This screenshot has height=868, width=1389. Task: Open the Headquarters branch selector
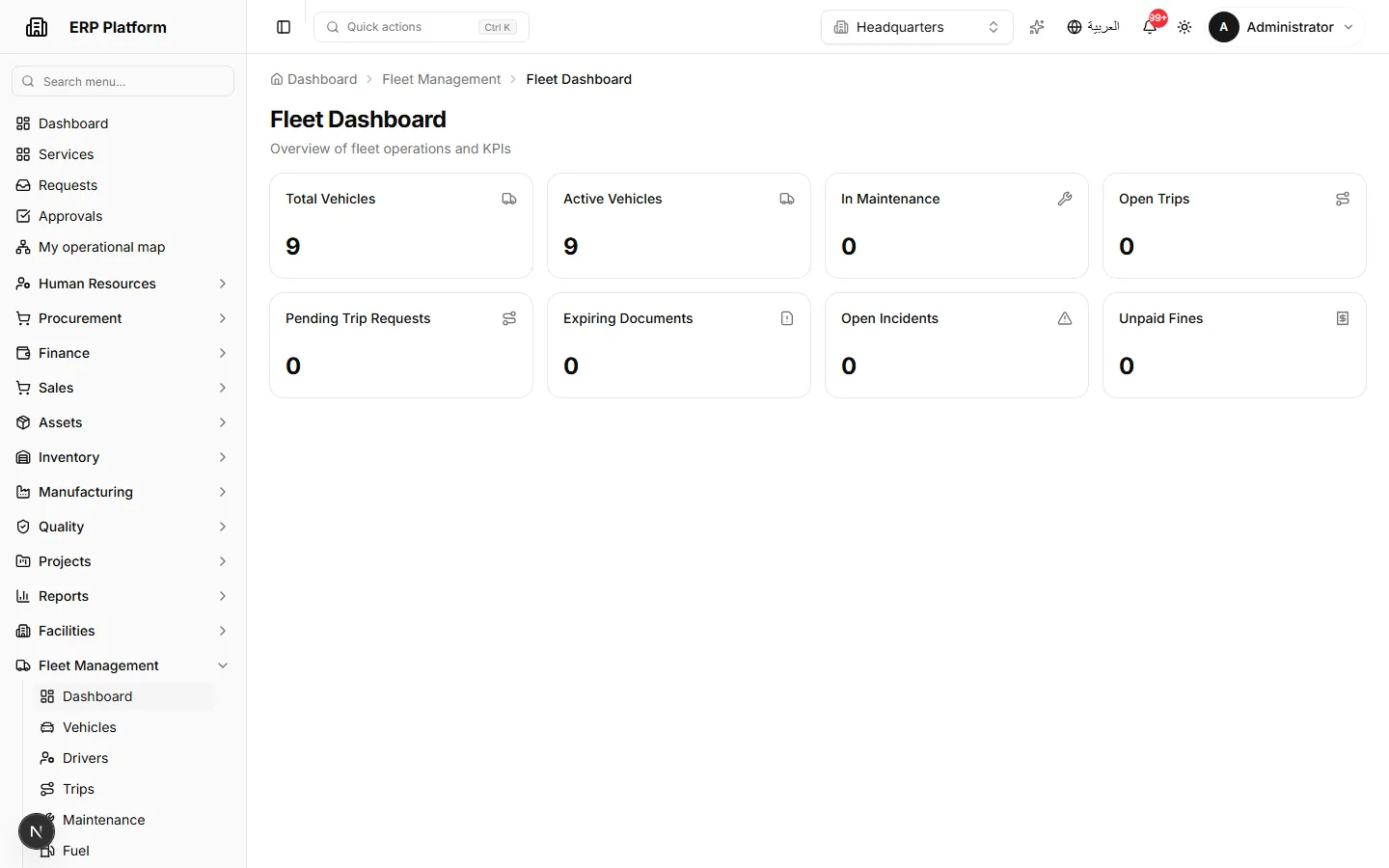coord(917,27)
